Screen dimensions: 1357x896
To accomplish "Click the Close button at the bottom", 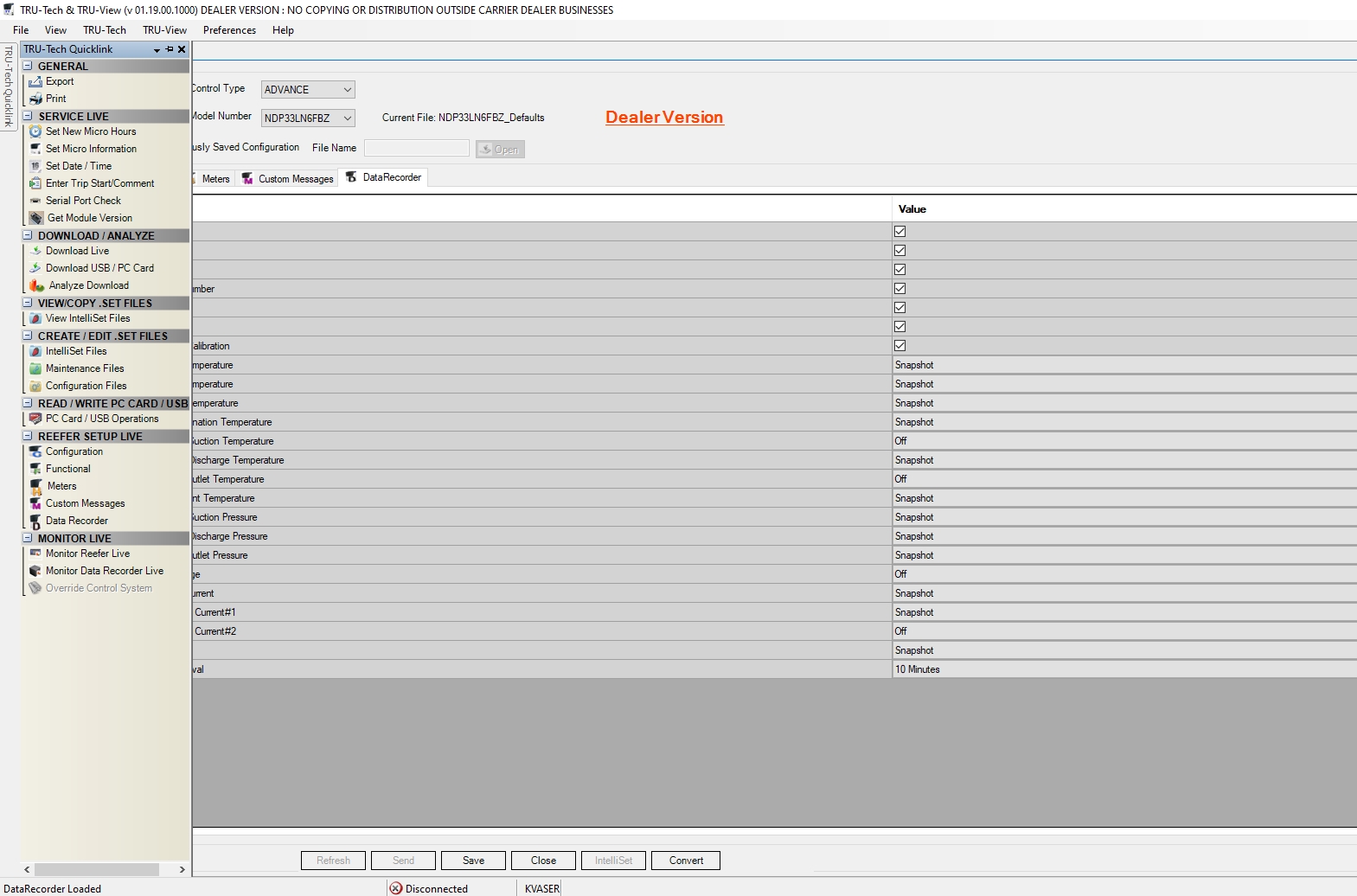I will (543, 861).
